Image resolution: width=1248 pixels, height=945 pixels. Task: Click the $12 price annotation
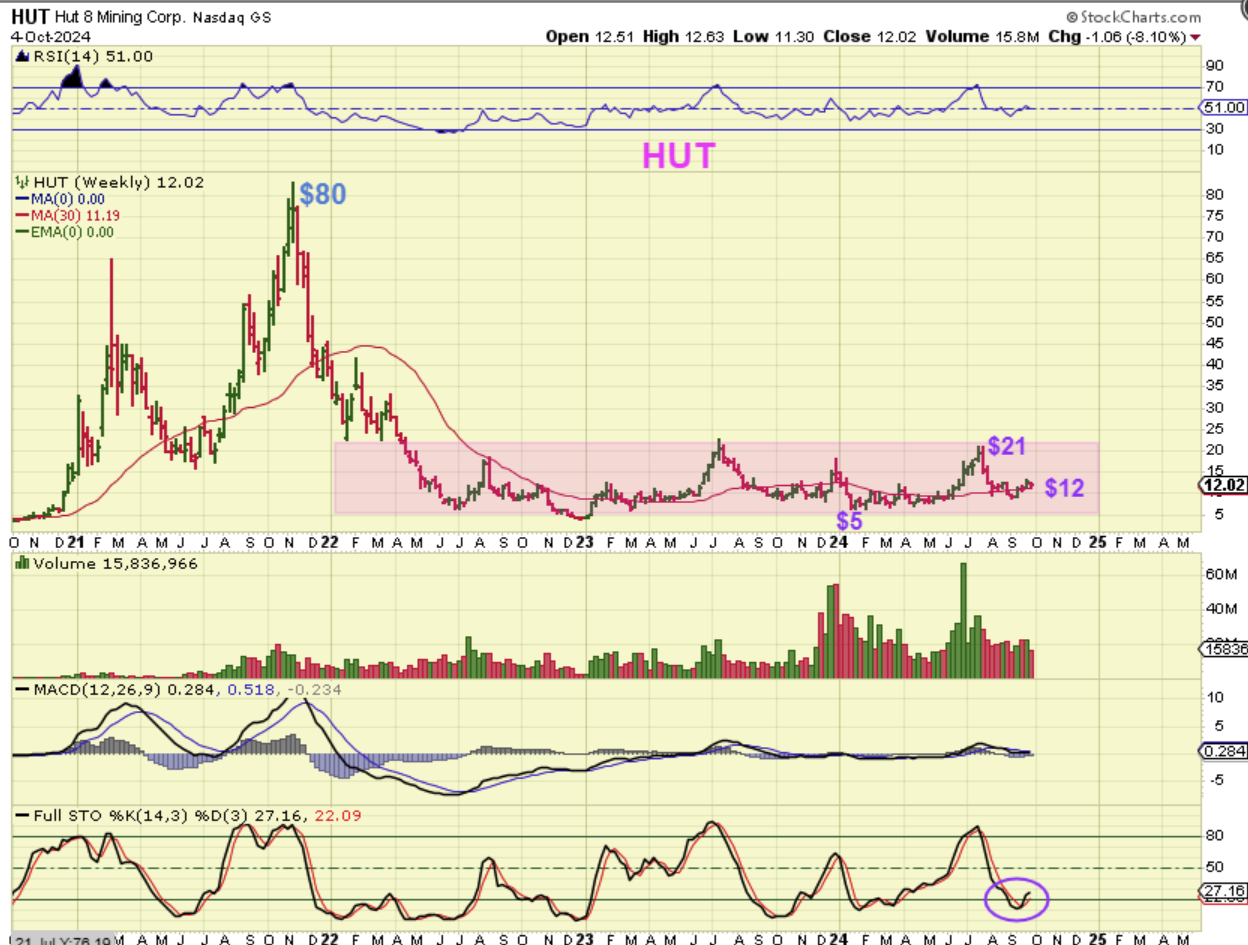1065,488
